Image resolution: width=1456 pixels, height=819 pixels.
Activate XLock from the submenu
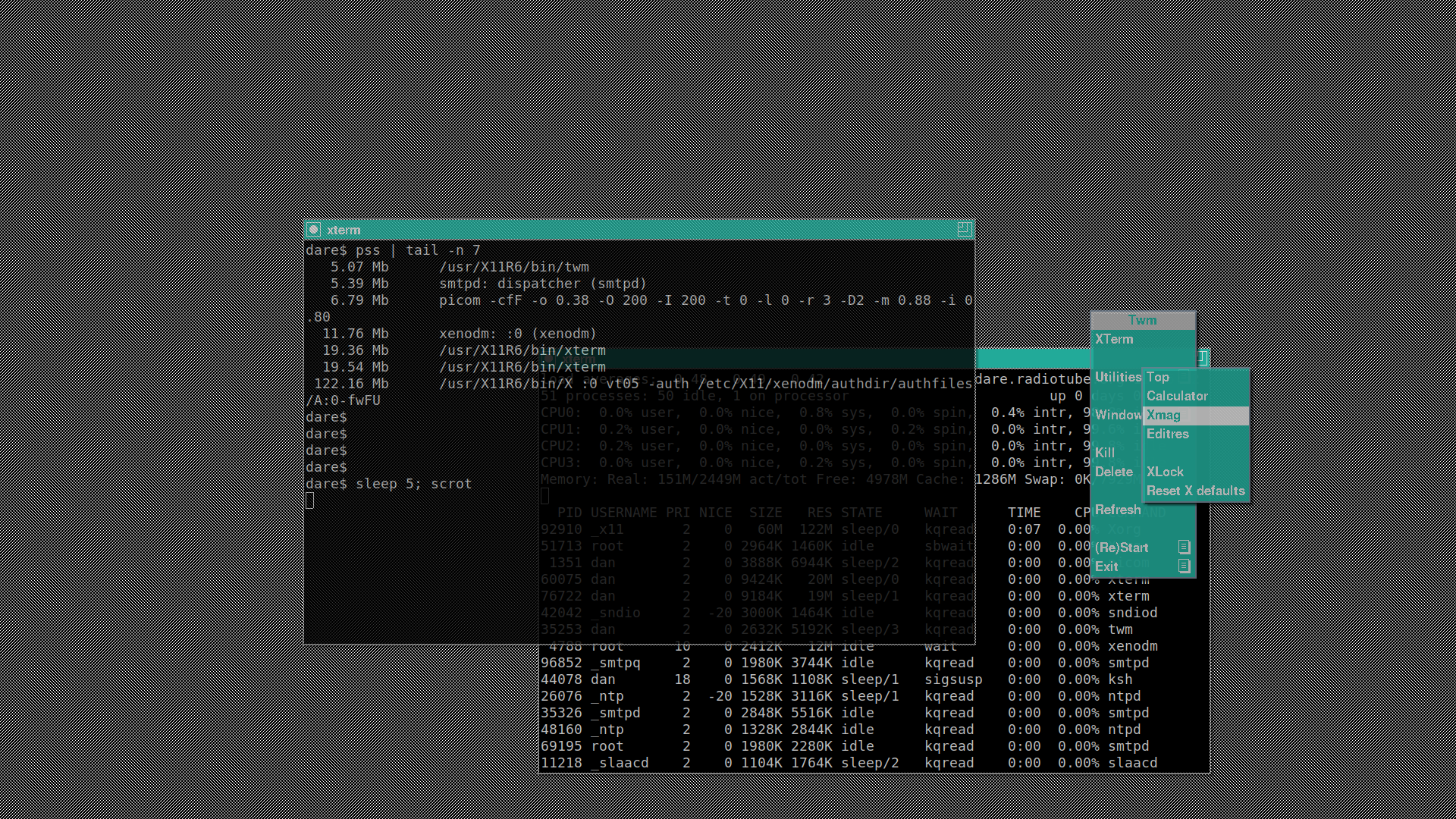coord(1165,472)
